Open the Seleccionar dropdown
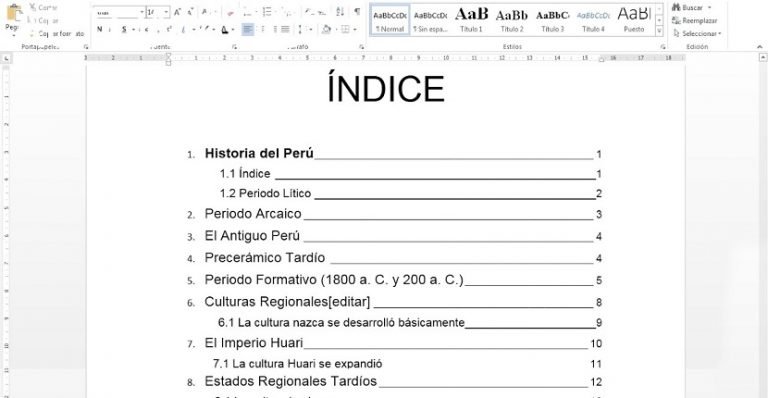 [x=697, y=34]
